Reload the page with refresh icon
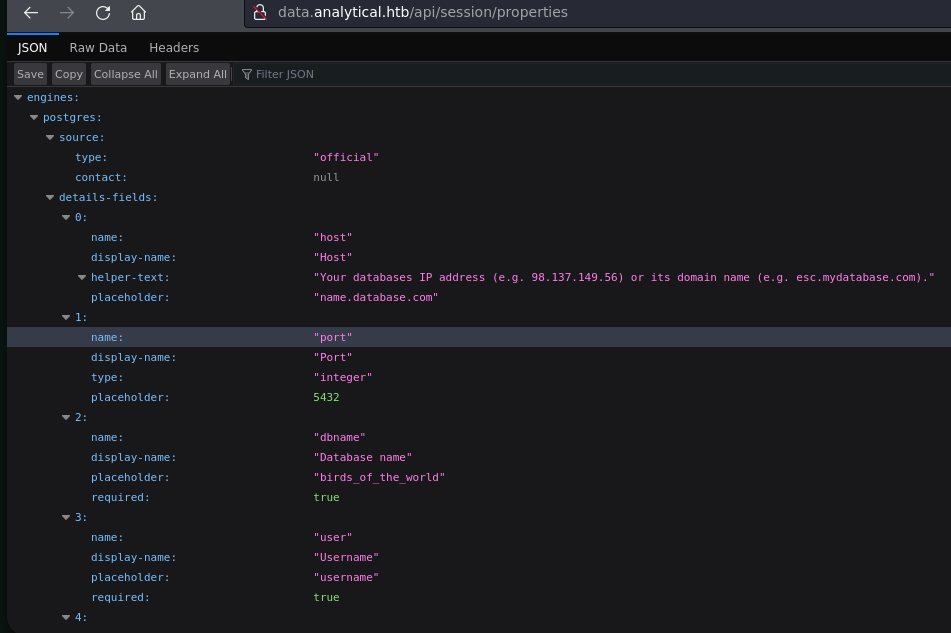 [x=103, y=13]
